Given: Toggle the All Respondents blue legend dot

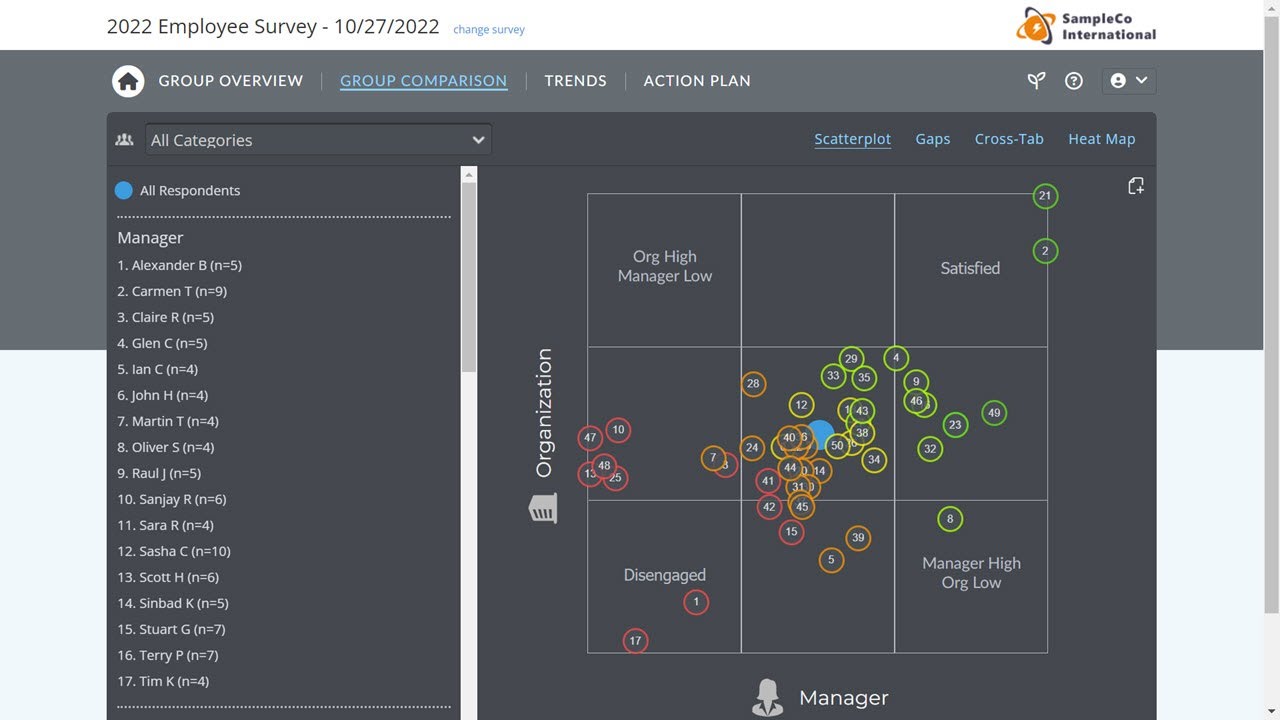Looking at the screenshot, I should 124,190.
